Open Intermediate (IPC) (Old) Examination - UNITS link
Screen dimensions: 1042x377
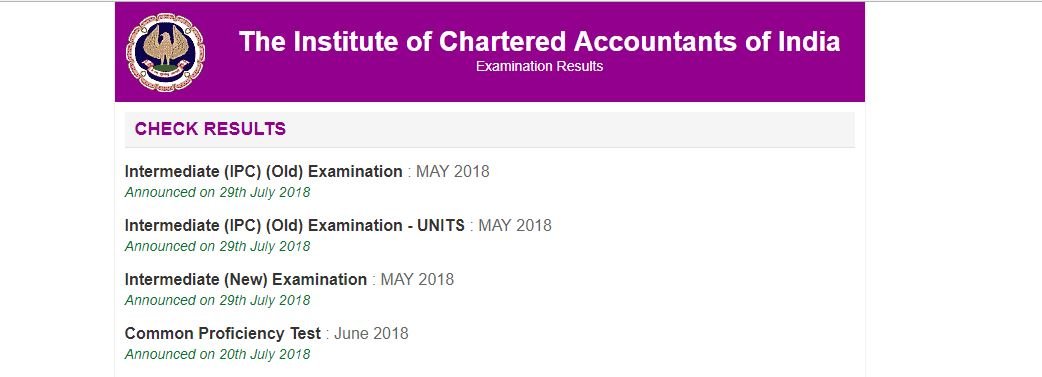coord(294,225)
